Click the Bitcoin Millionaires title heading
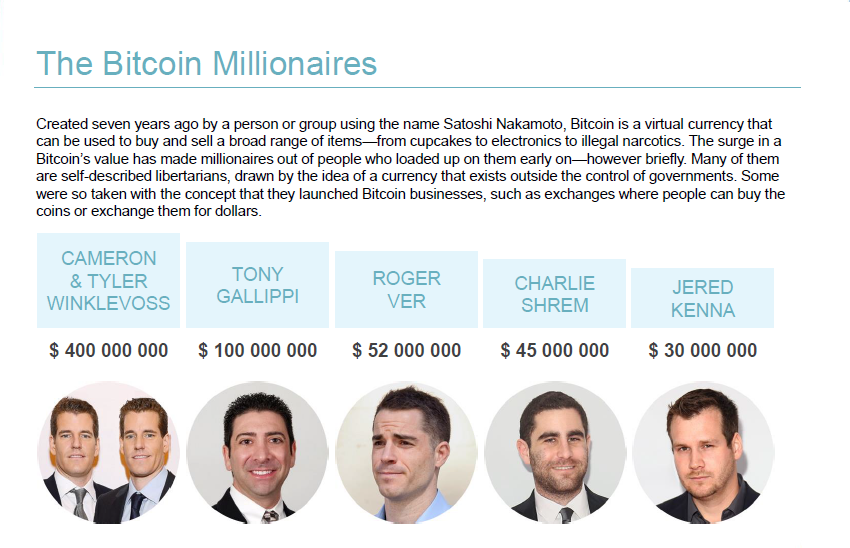This screenshot has width=850, height=548. 207,63
